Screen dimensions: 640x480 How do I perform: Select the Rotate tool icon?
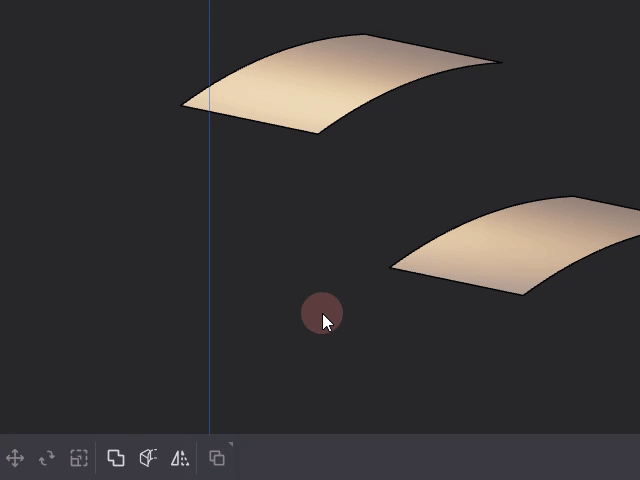point(47,458)
